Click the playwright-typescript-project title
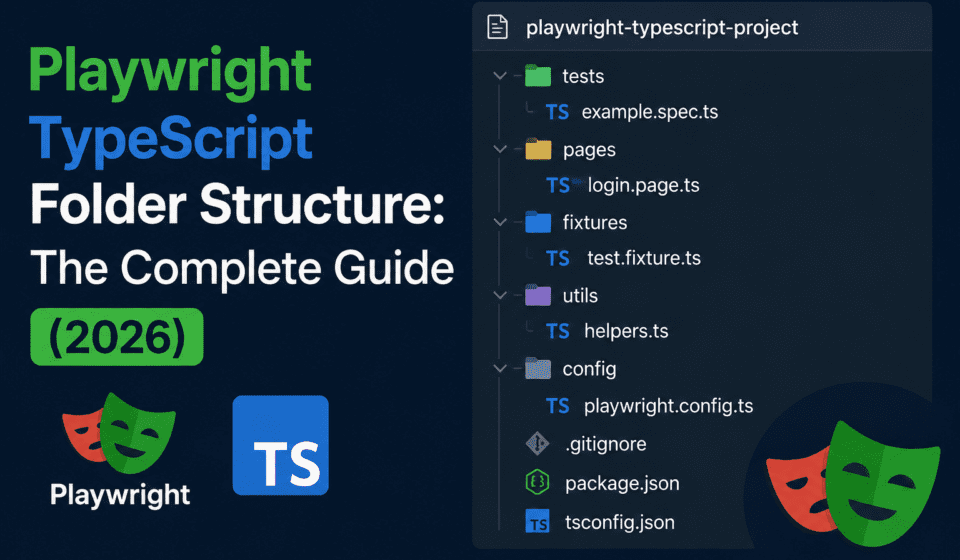The image size is (960, 560). click(662, 28)
